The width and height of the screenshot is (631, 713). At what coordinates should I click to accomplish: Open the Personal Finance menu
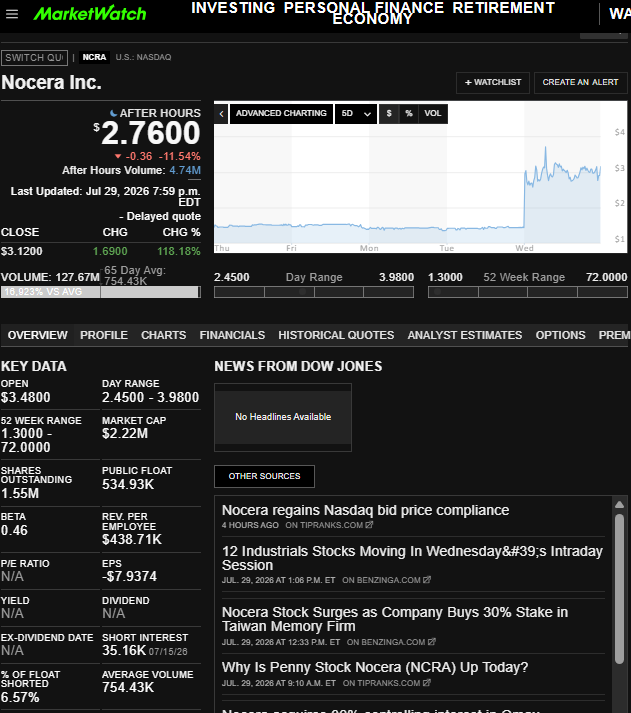[x=364, y=8]
